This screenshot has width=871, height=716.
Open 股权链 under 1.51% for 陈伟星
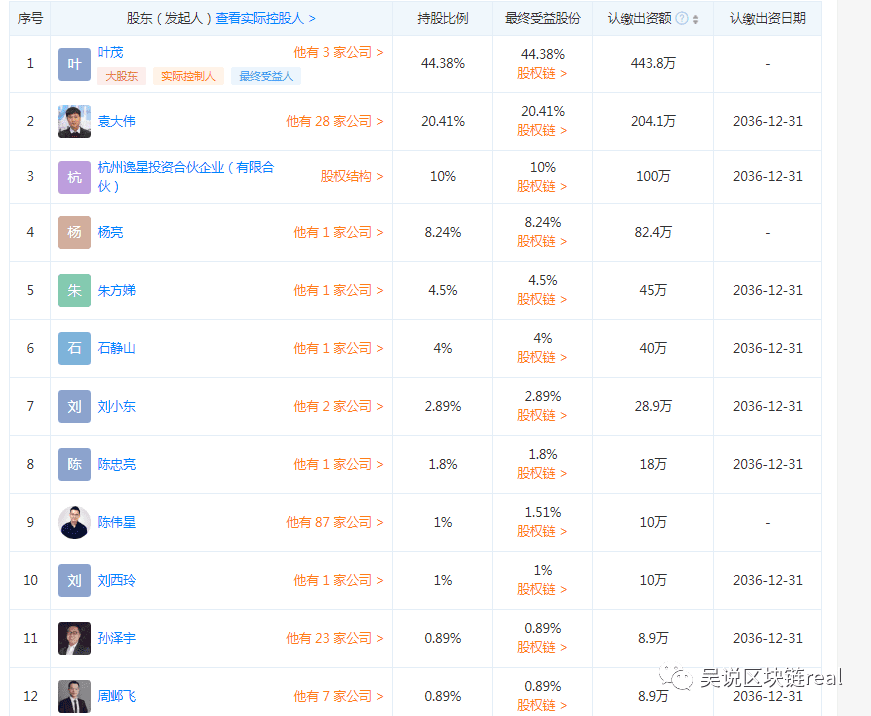[542, 532]
